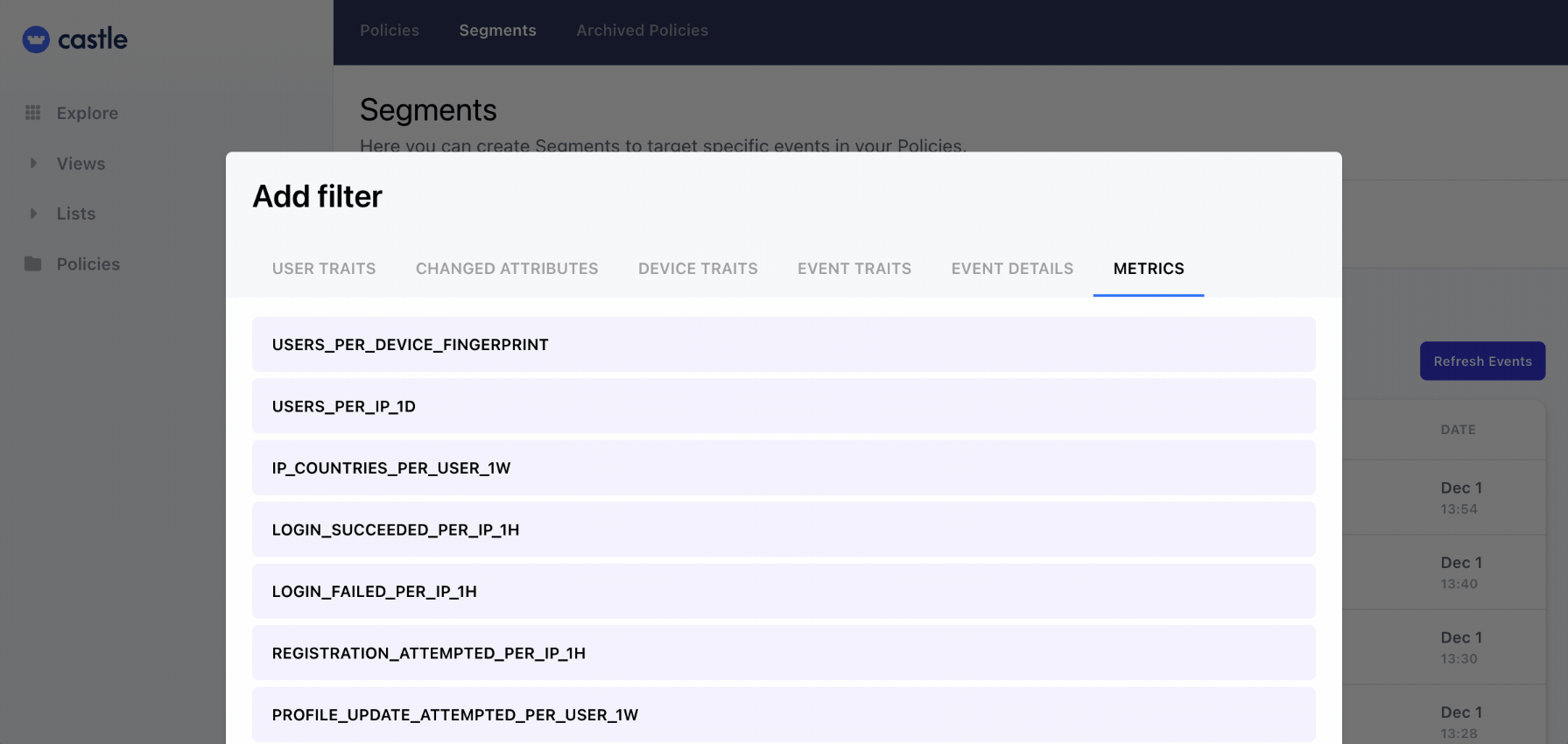This screenshot has height=744, width=1568.
Task: Click the Policies folder icon in sidebar
Action: (33, 264)
